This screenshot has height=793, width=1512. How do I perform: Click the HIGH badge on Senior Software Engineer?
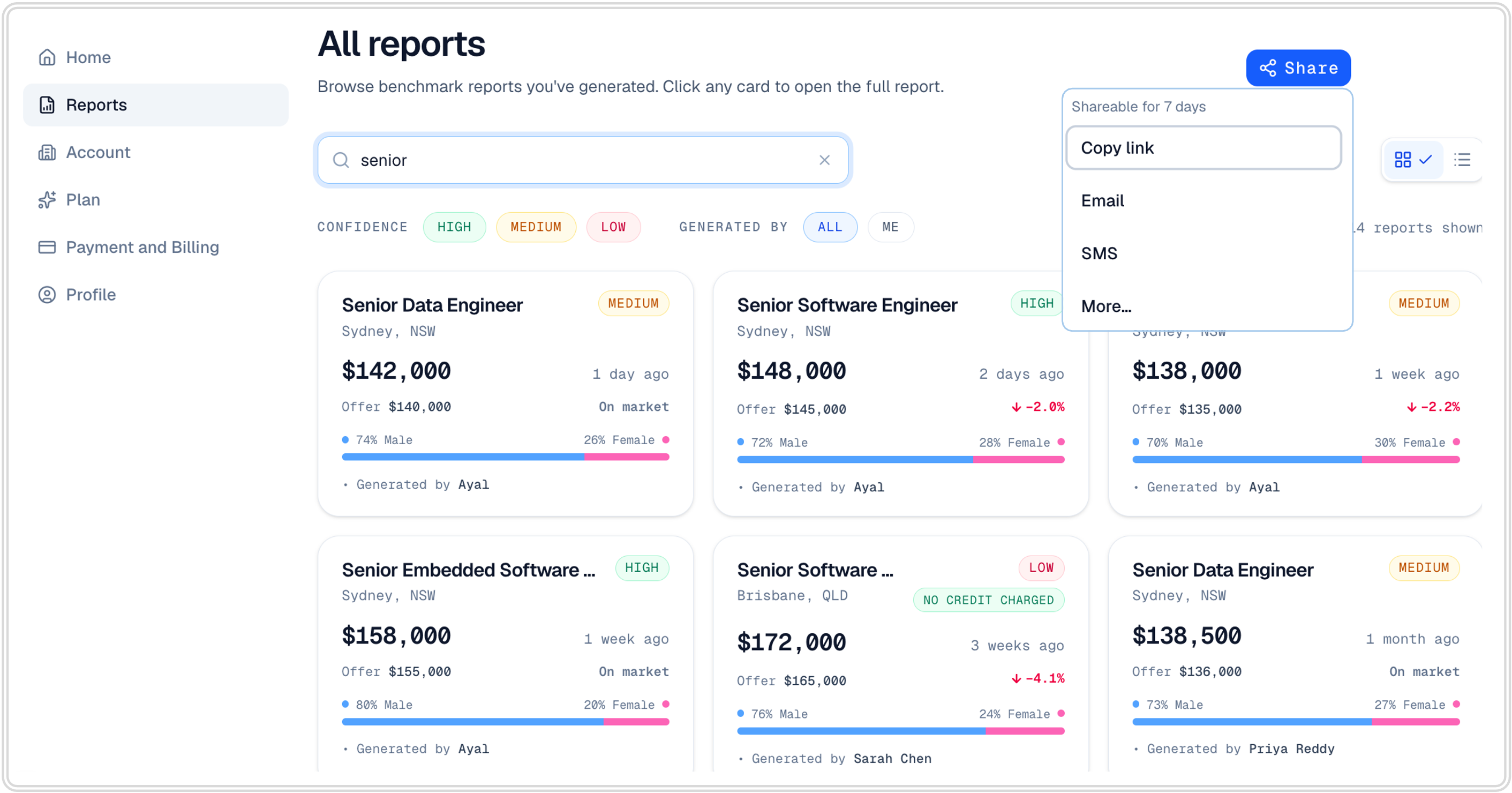1036,303
